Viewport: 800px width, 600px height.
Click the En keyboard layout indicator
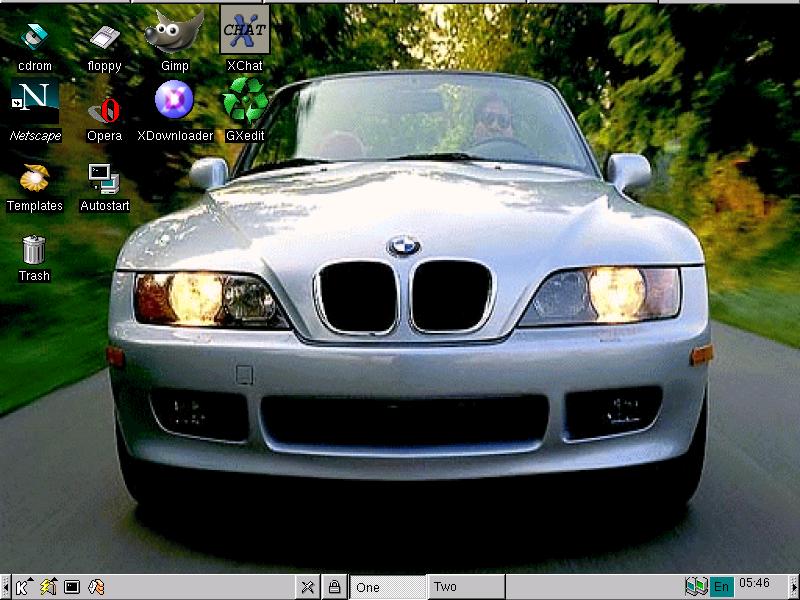(721, 587)
